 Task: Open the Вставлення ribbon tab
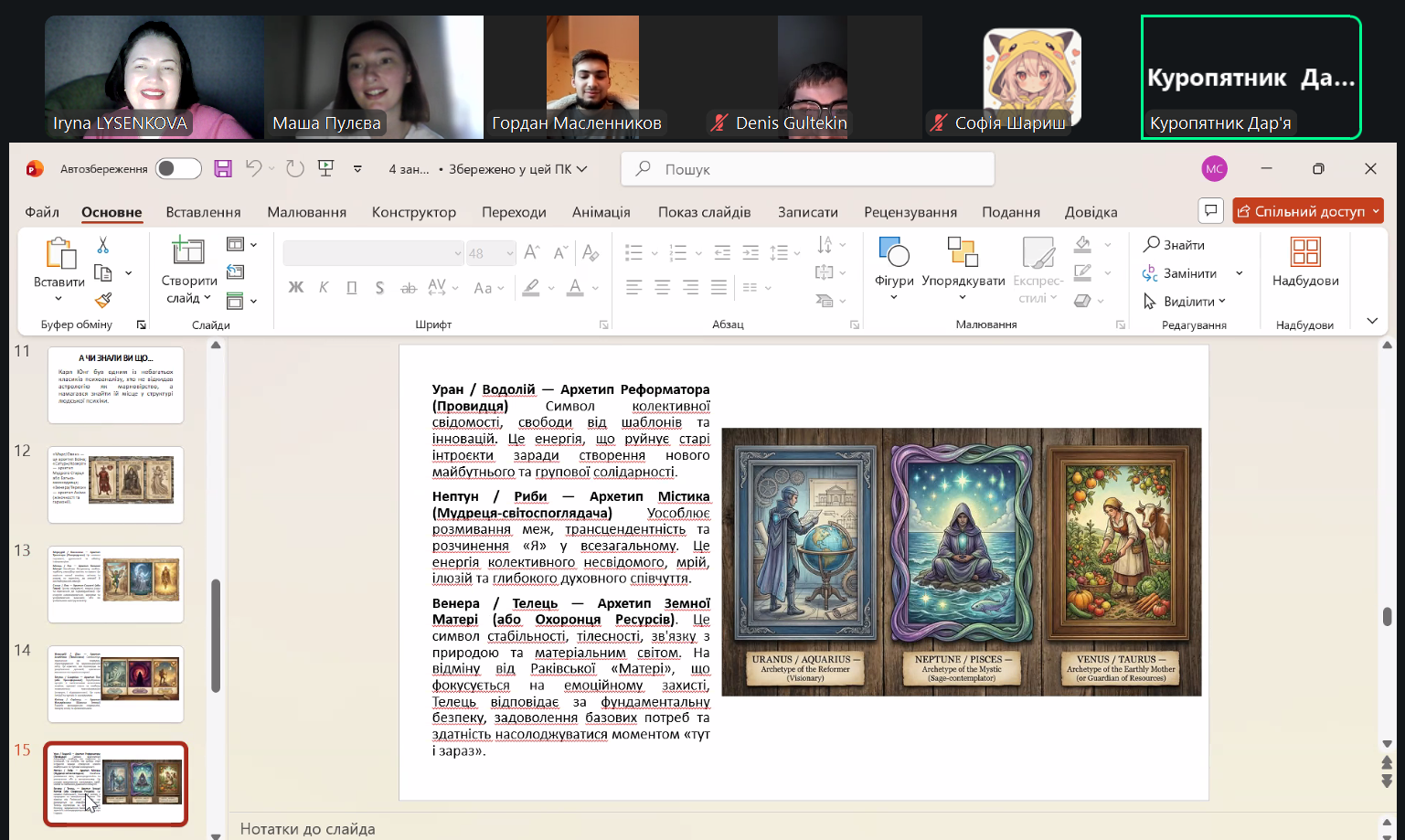tap(203, 212)
